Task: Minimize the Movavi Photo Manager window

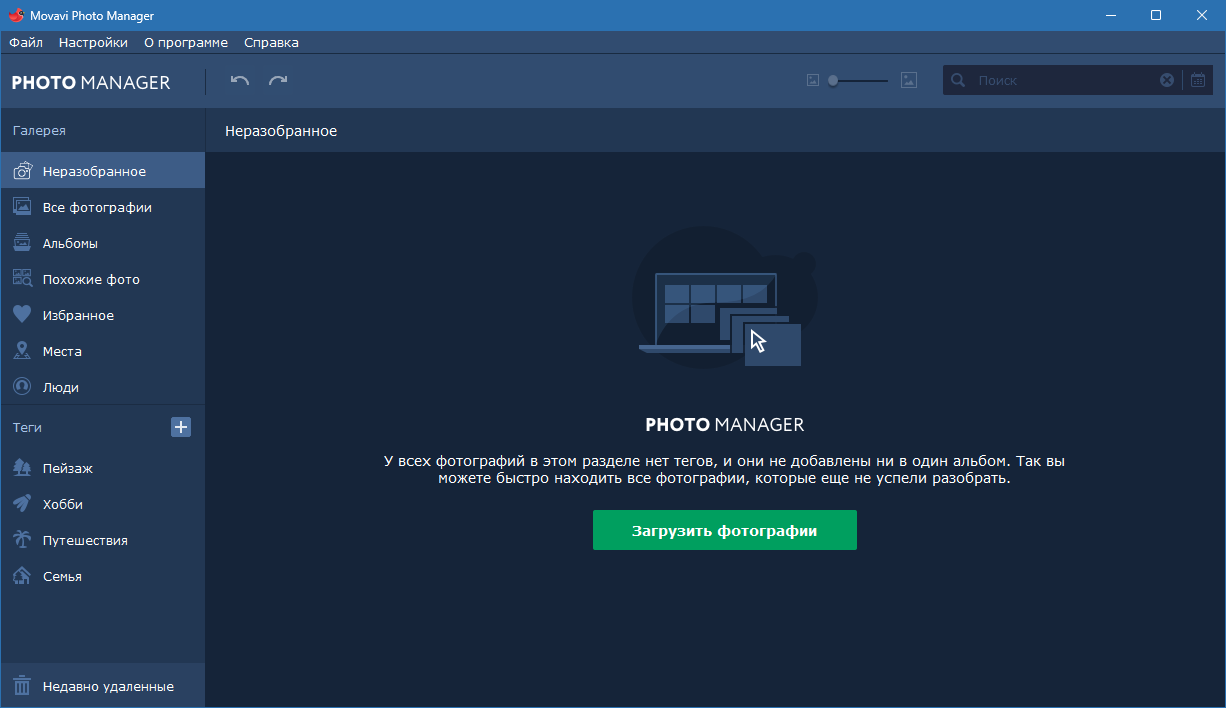Action: coord(1110,15)
